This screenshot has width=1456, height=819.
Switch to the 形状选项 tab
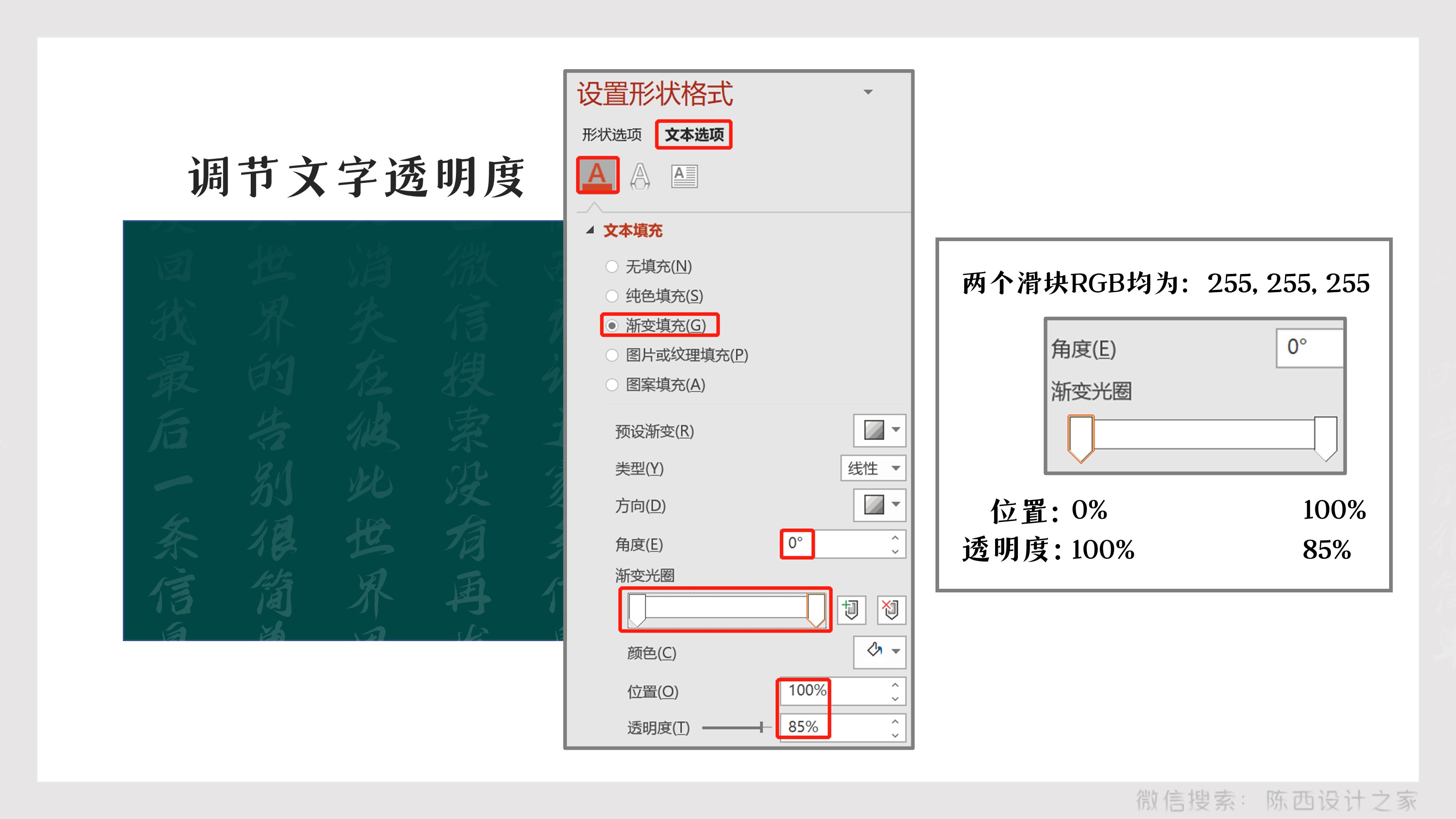pyautogui.click(x=612, y=135)
